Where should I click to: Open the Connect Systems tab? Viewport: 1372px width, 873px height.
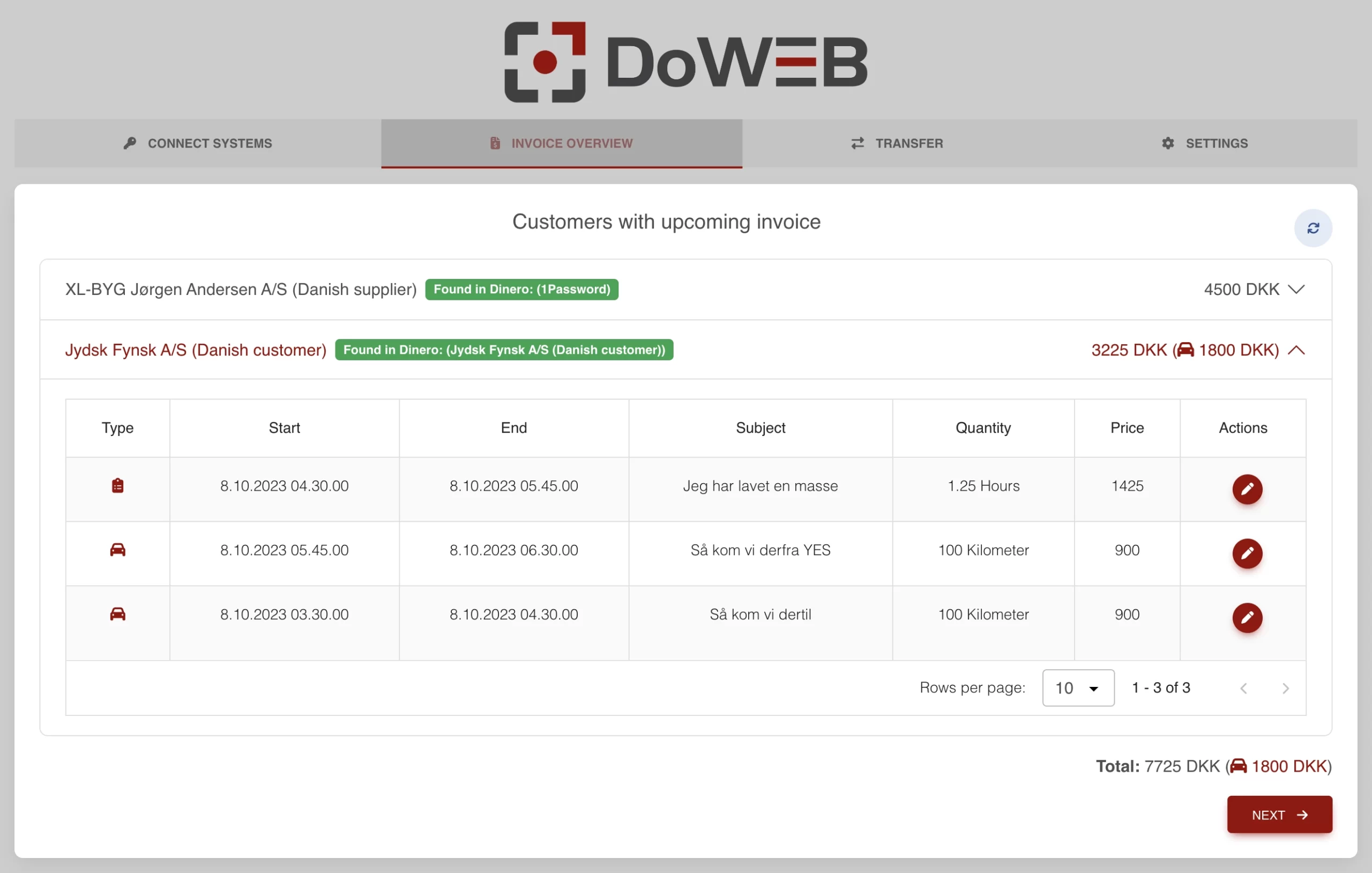click(198, 143)
